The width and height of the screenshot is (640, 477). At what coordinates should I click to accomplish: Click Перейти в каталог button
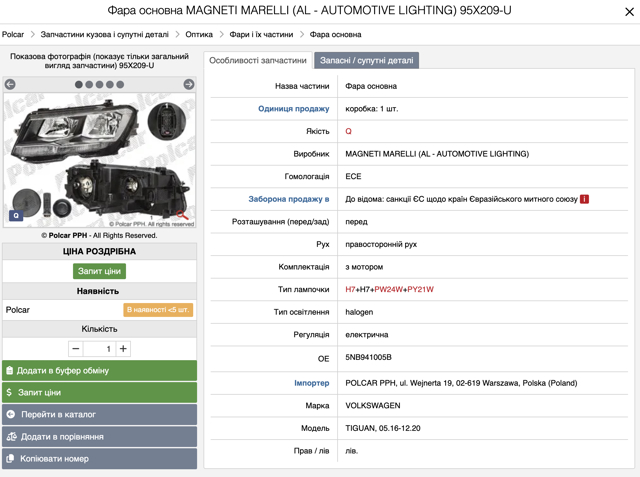tap(99, 414)
